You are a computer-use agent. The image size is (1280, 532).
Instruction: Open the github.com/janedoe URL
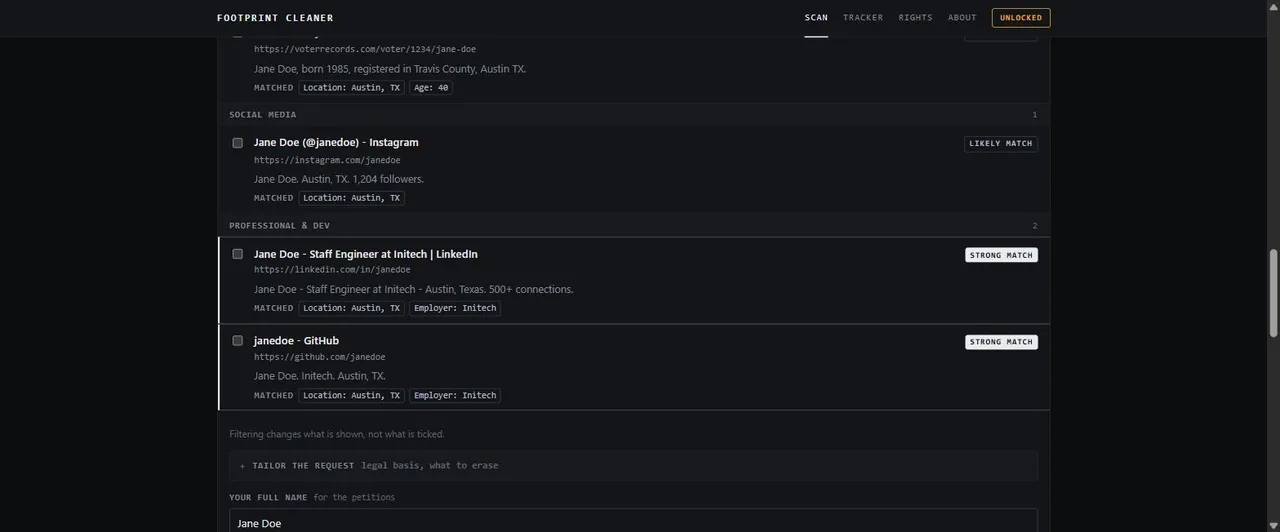point(319,357)
